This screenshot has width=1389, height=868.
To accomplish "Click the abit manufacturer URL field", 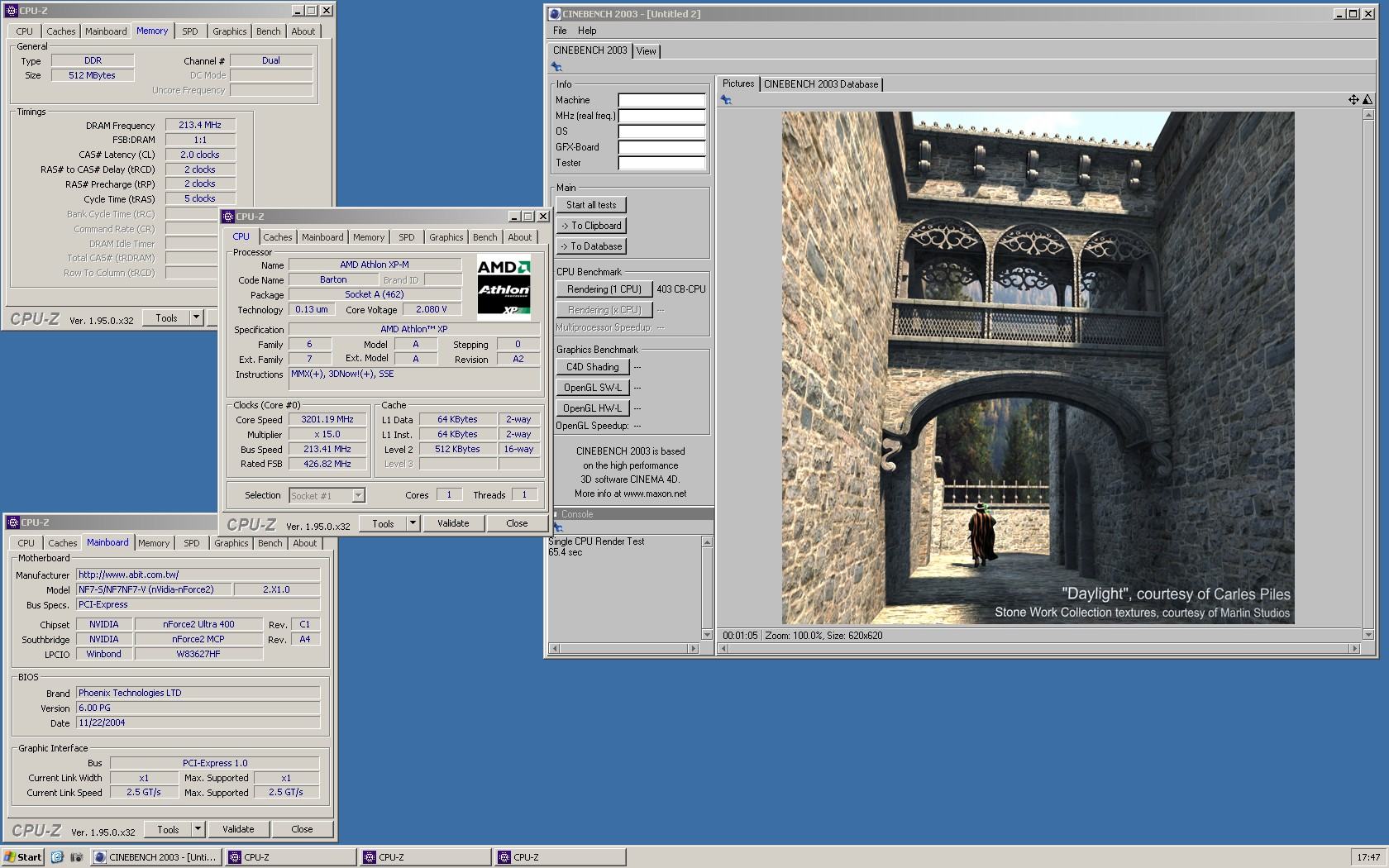I will pos(198,575).
